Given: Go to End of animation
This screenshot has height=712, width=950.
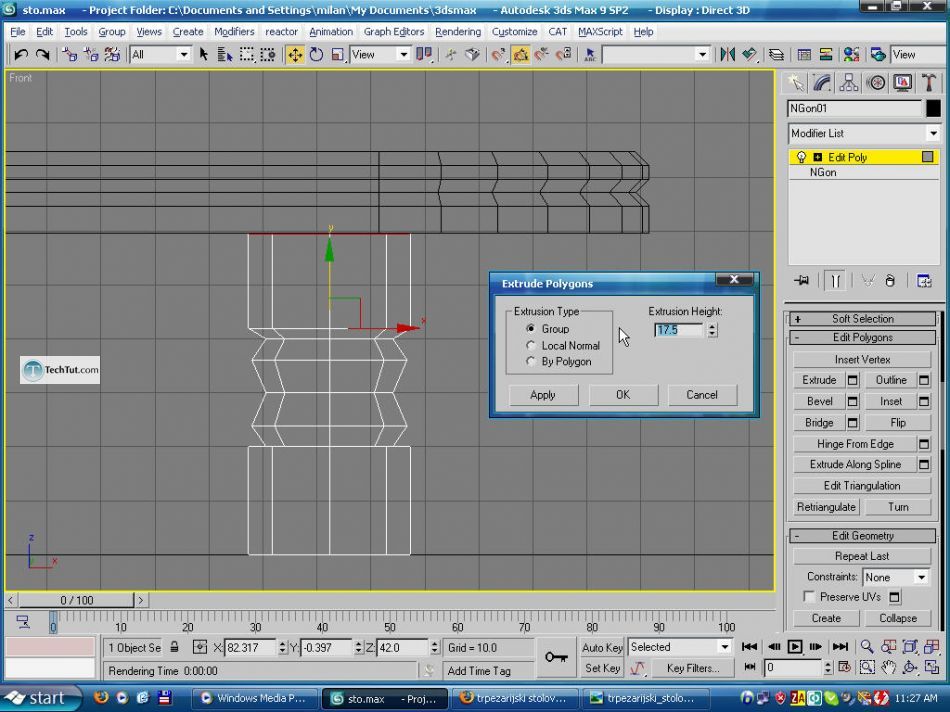Looking at the screenshot, I should pos(840,647).
